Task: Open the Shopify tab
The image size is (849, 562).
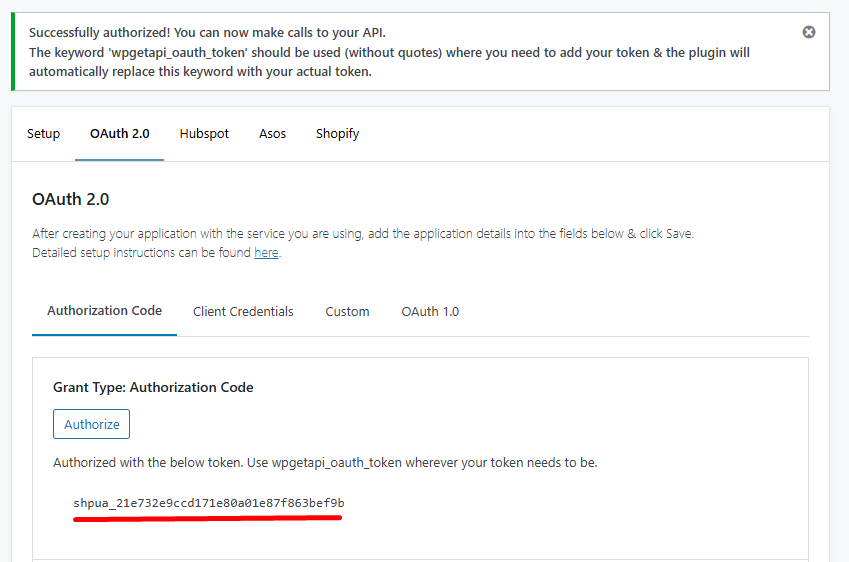Action: point(337,134)
